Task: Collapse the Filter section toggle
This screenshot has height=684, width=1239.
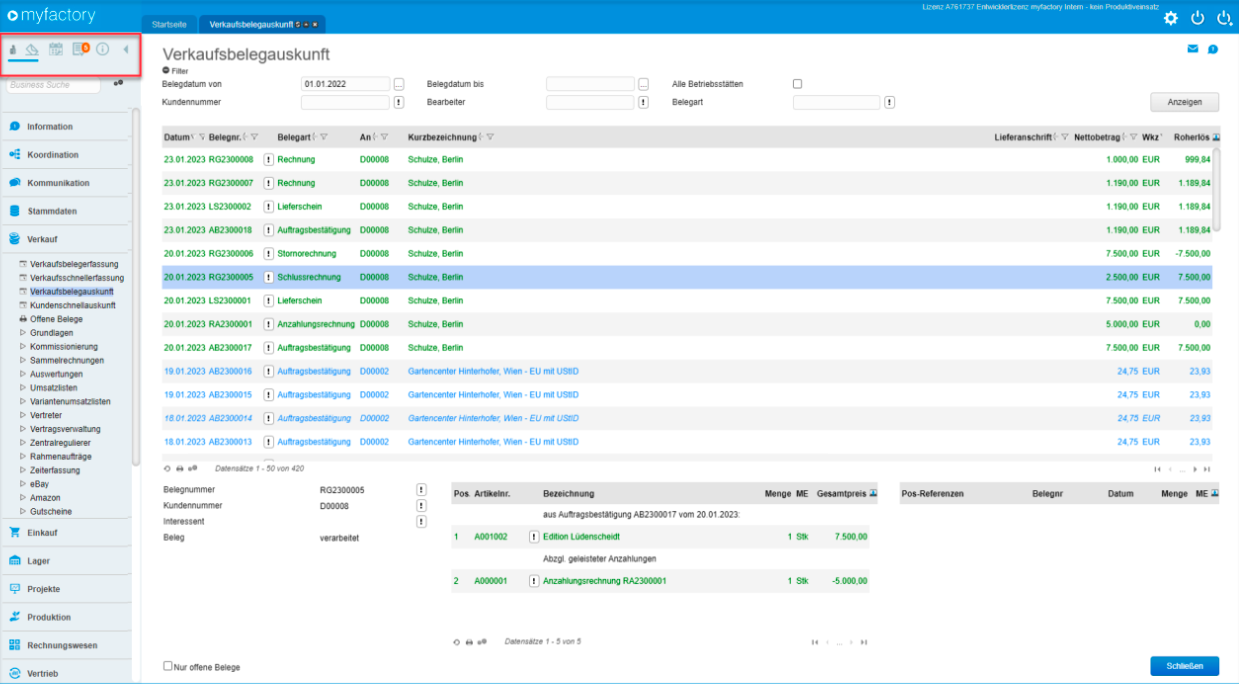Action: pos(166,71)
